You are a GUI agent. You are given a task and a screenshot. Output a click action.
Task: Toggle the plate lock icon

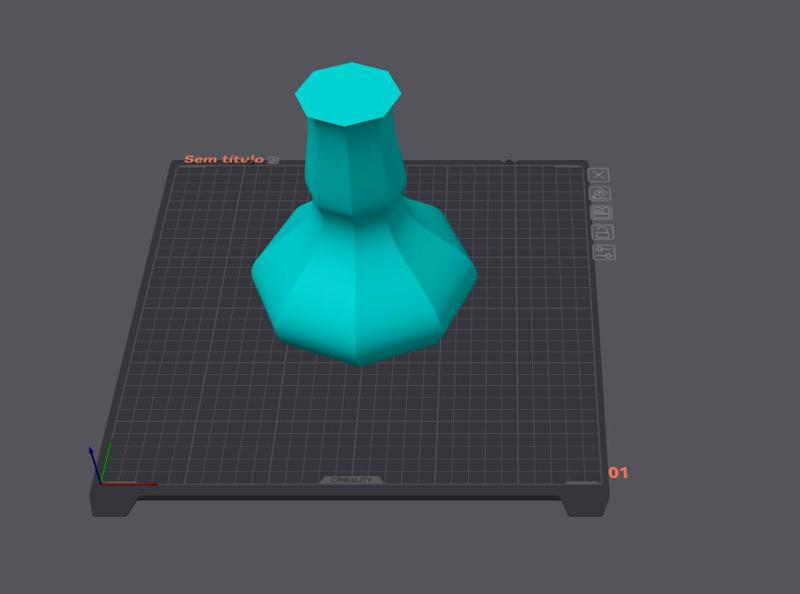point(603,232)
